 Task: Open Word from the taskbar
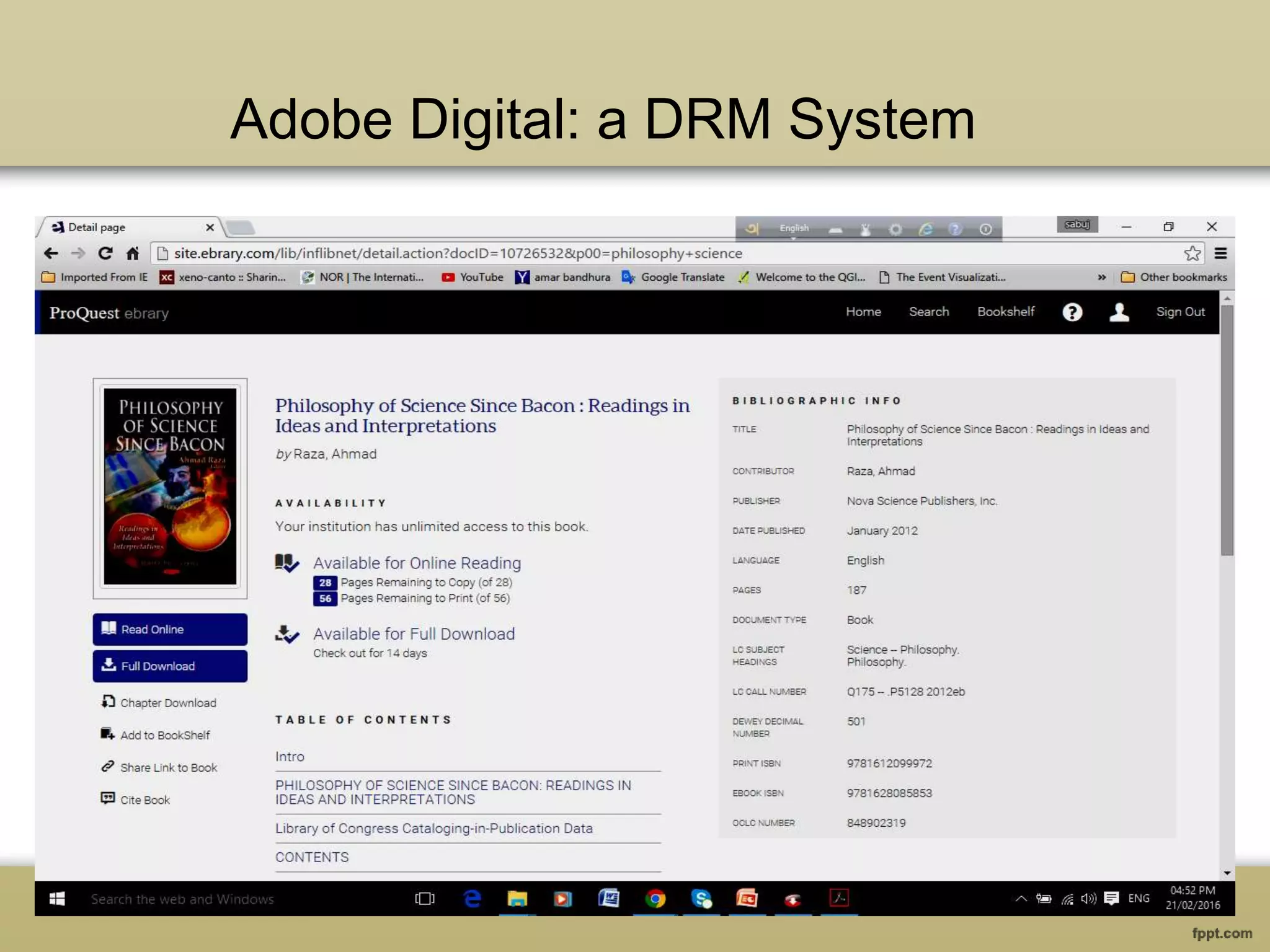609,899
